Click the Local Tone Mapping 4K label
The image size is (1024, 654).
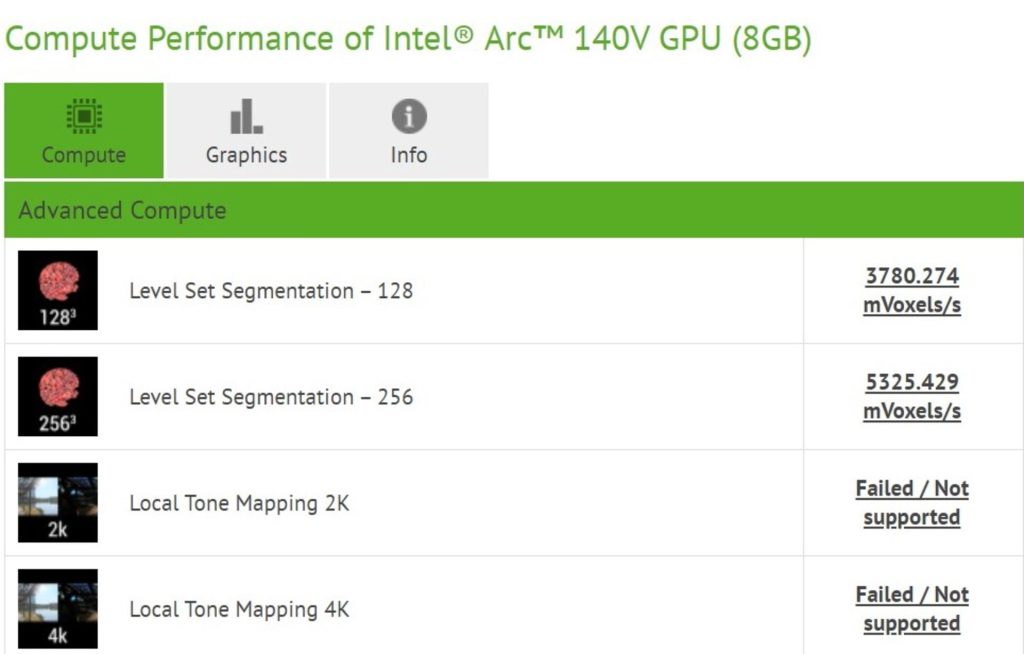[239, 609]
